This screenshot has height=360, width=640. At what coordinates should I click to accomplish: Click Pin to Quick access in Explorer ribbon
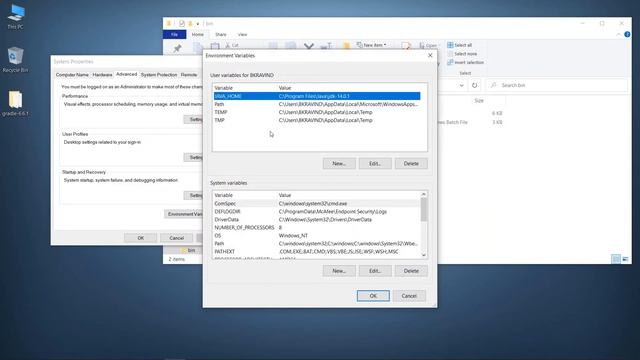click(177, 49)
